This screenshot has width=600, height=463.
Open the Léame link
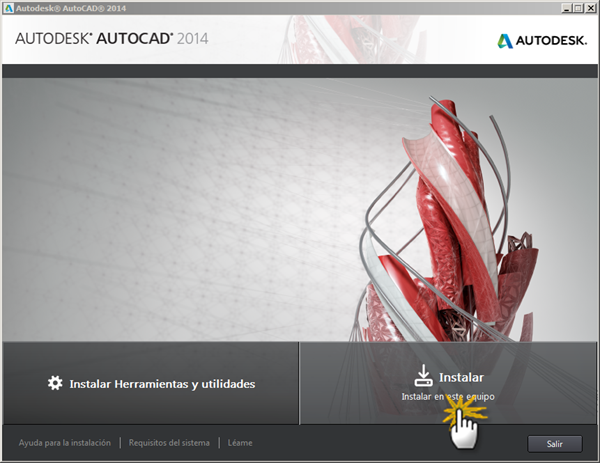click(240, 443)
